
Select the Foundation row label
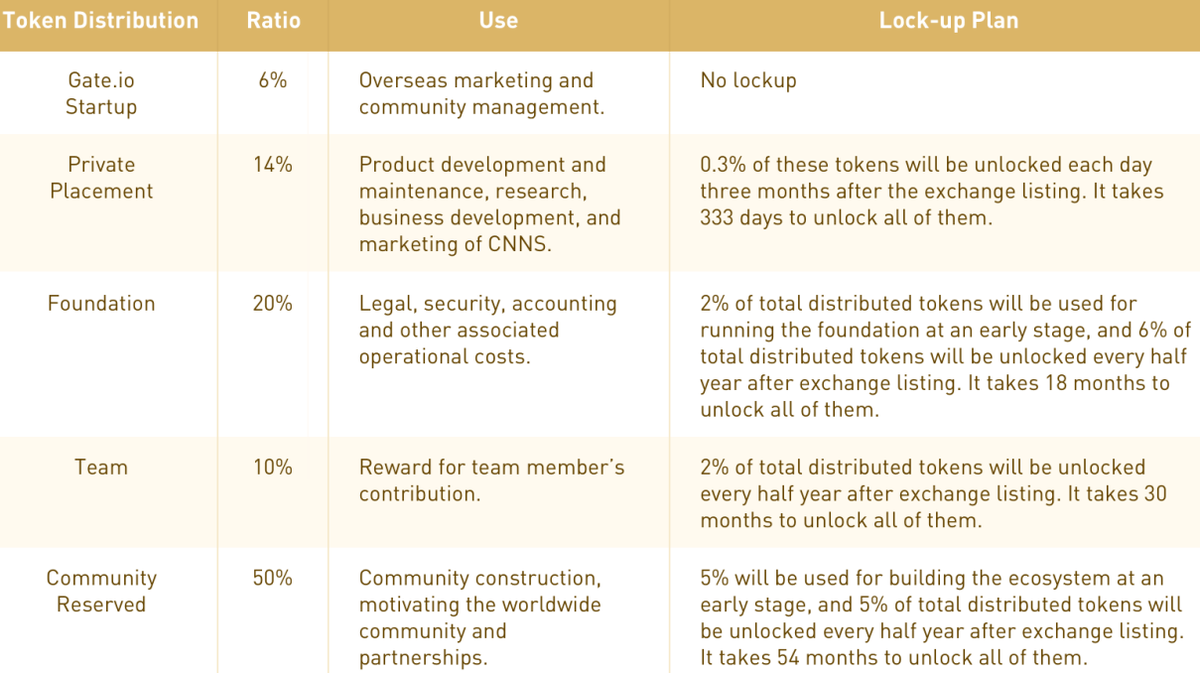[101, 303]
